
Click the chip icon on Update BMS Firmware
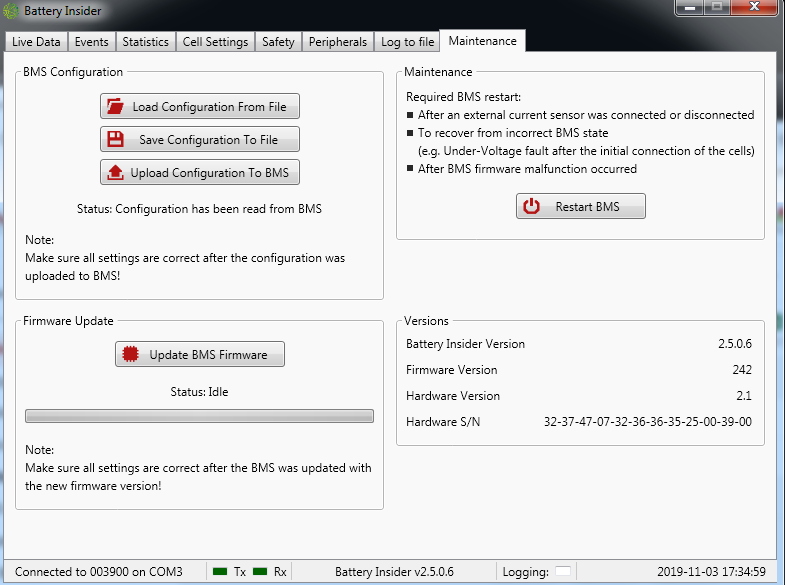pos(129,354)
